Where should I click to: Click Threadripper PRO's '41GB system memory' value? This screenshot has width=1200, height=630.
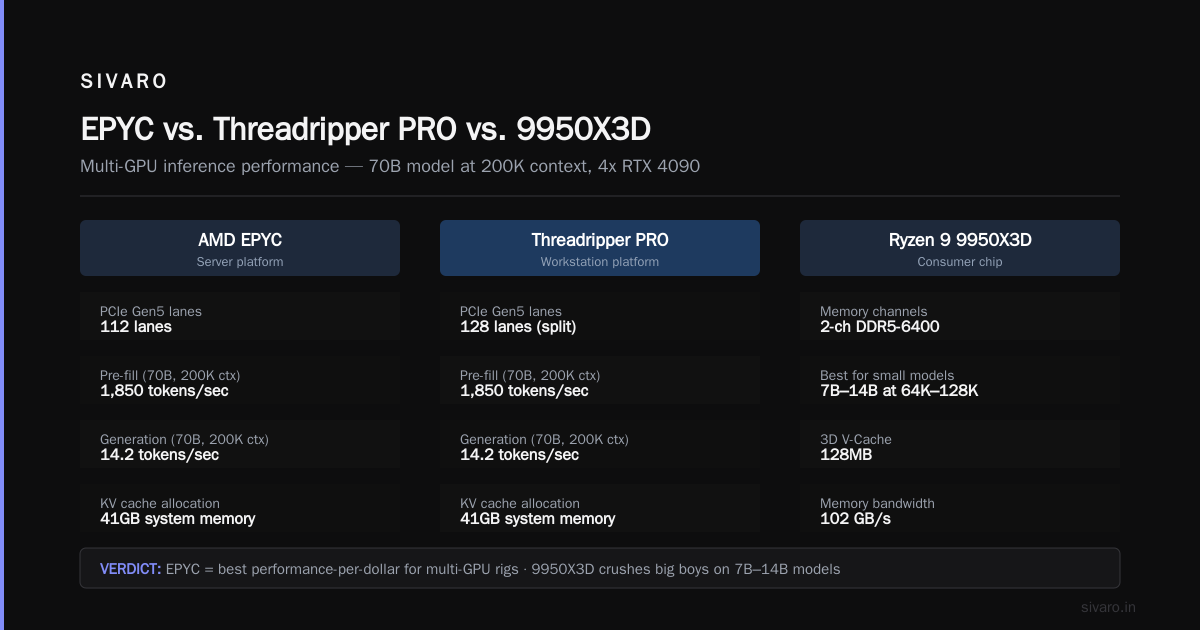pyautogui.click(x=538, y=519)
